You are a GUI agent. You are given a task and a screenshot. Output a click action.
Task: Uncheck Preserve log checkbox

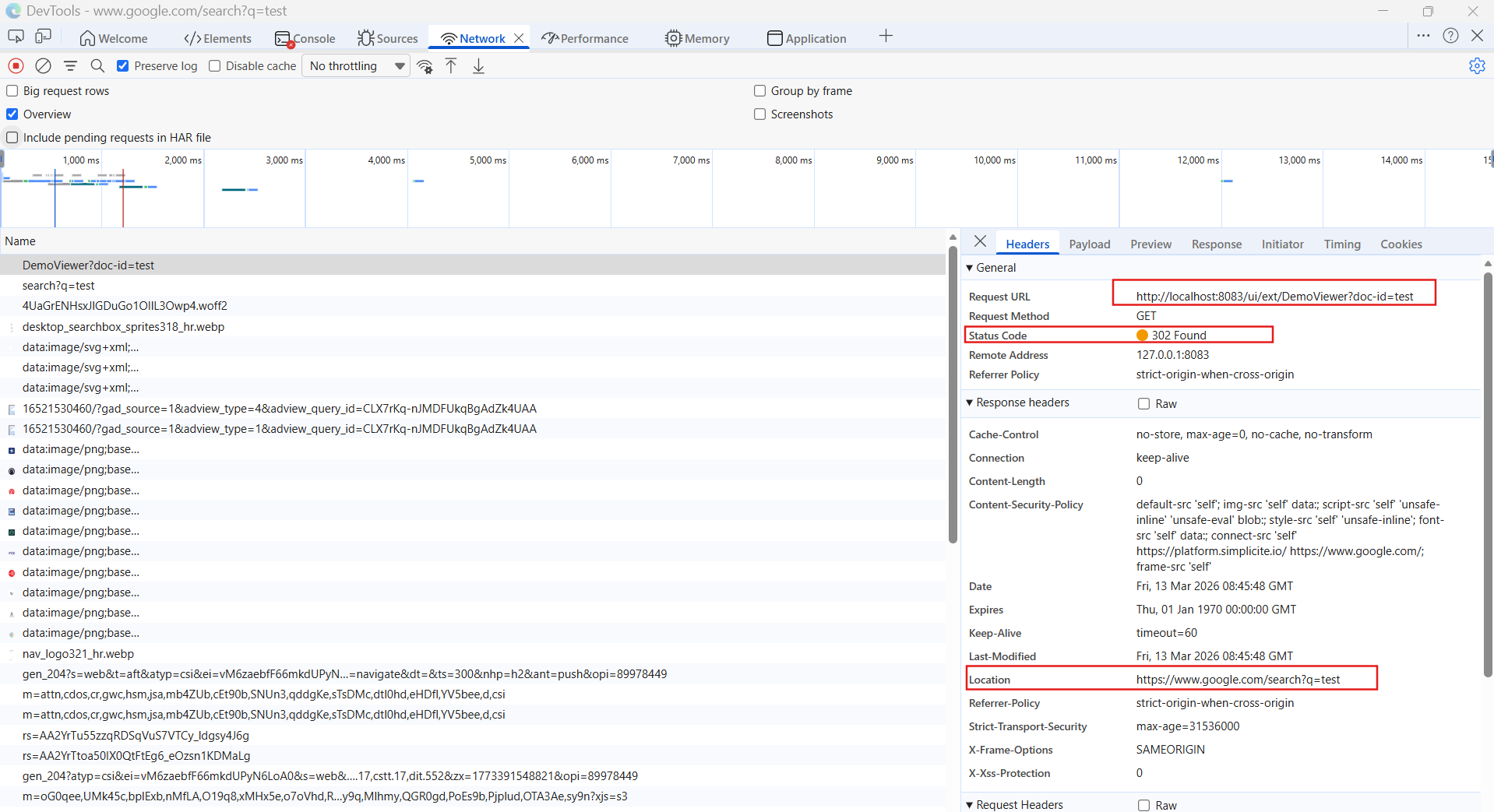tap(123, 66)
